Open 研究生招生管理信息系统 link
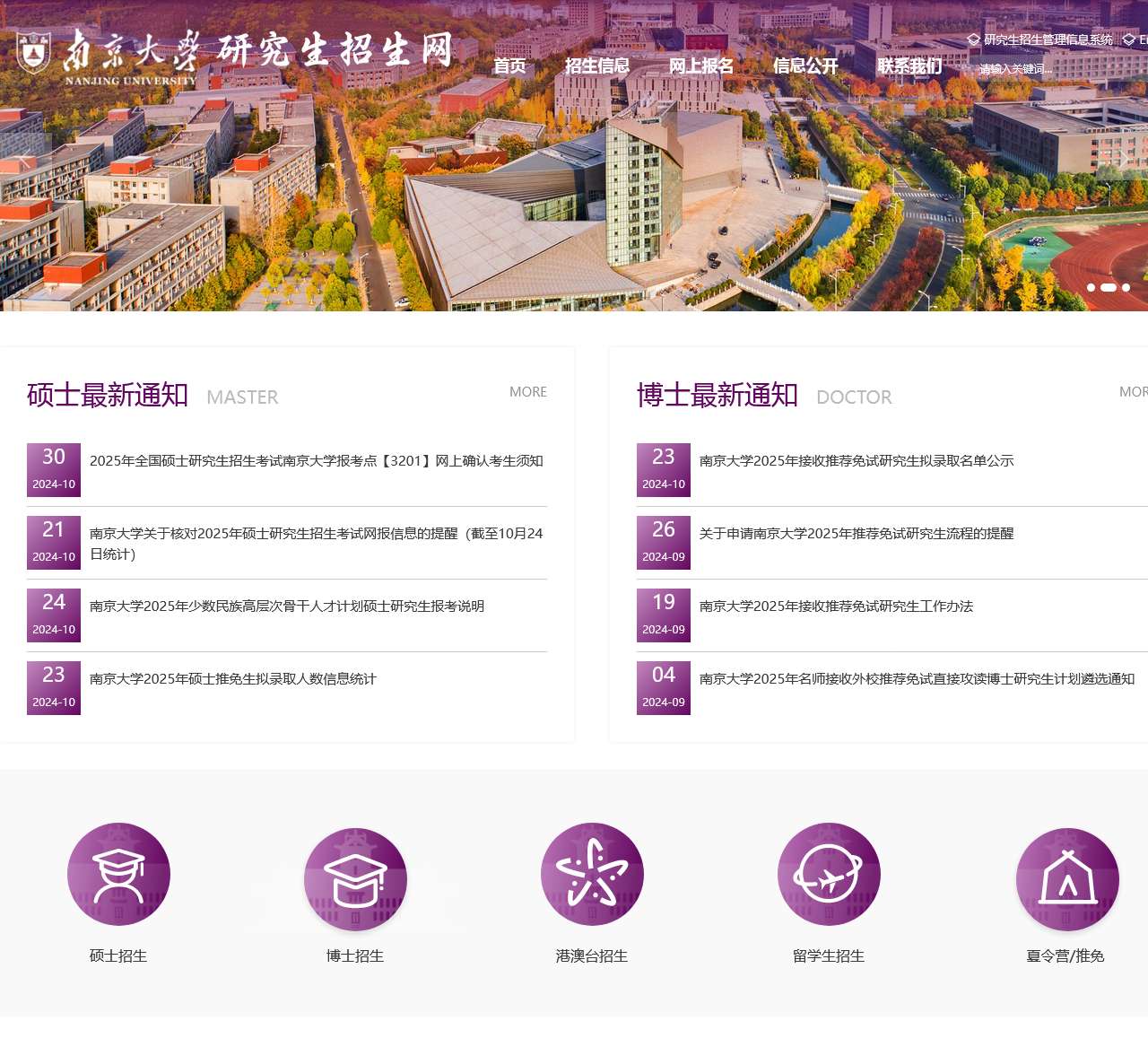 1048,39
